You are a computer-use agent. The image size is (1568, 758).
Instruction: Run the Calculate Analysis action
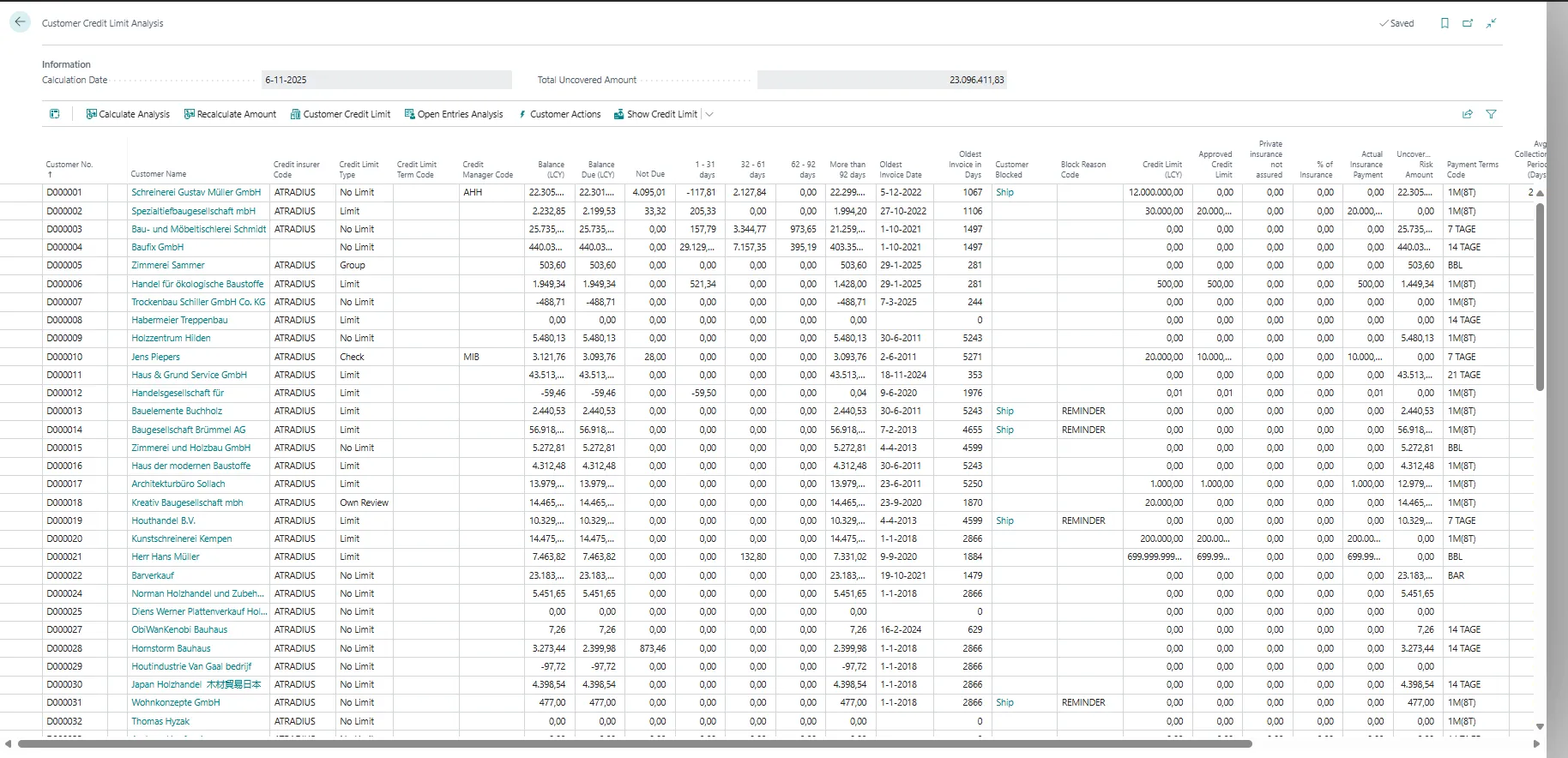[128, 114]
